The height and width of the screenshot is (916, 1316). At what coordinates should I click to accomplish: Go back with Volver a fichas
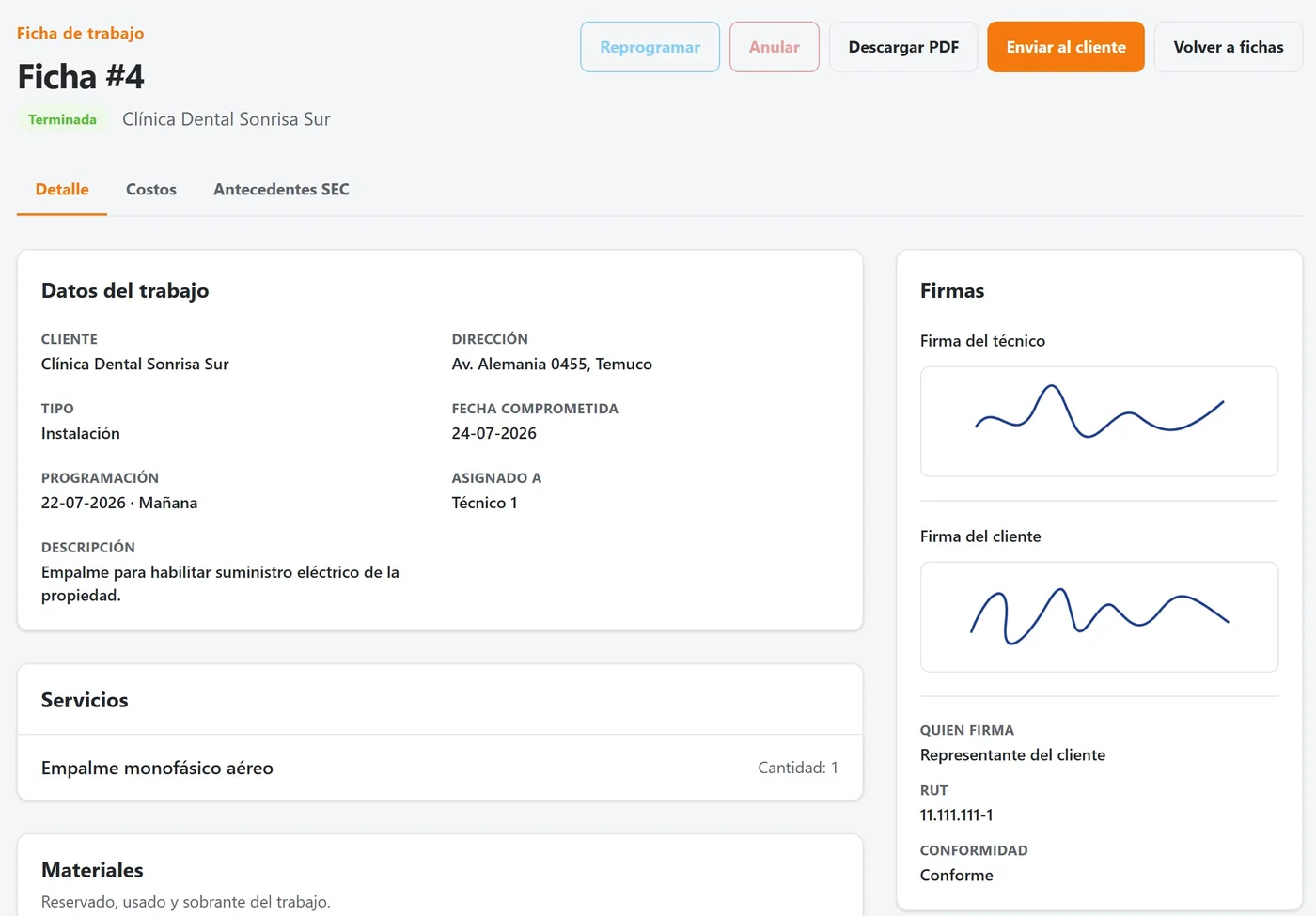(x=1229, y=47)
